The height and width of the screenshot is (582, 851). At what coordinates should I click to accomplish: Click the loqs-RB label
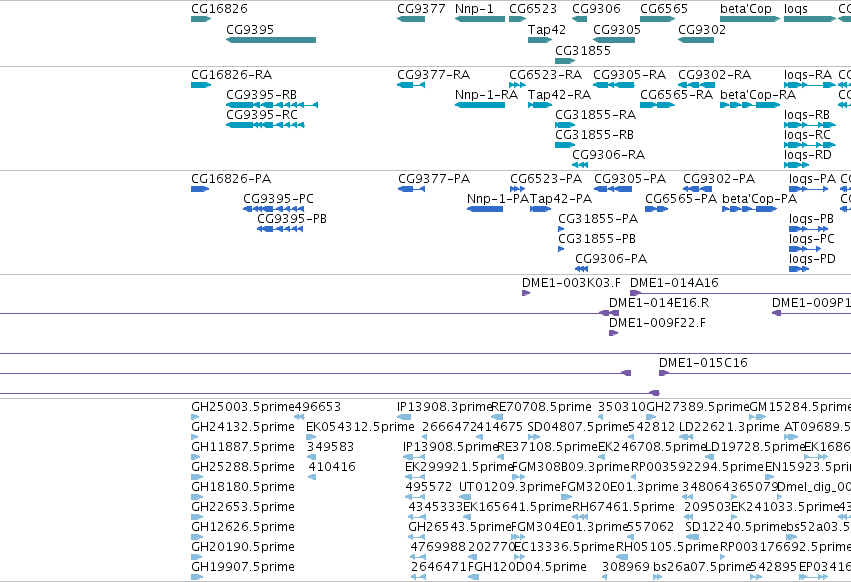(807, 115)
